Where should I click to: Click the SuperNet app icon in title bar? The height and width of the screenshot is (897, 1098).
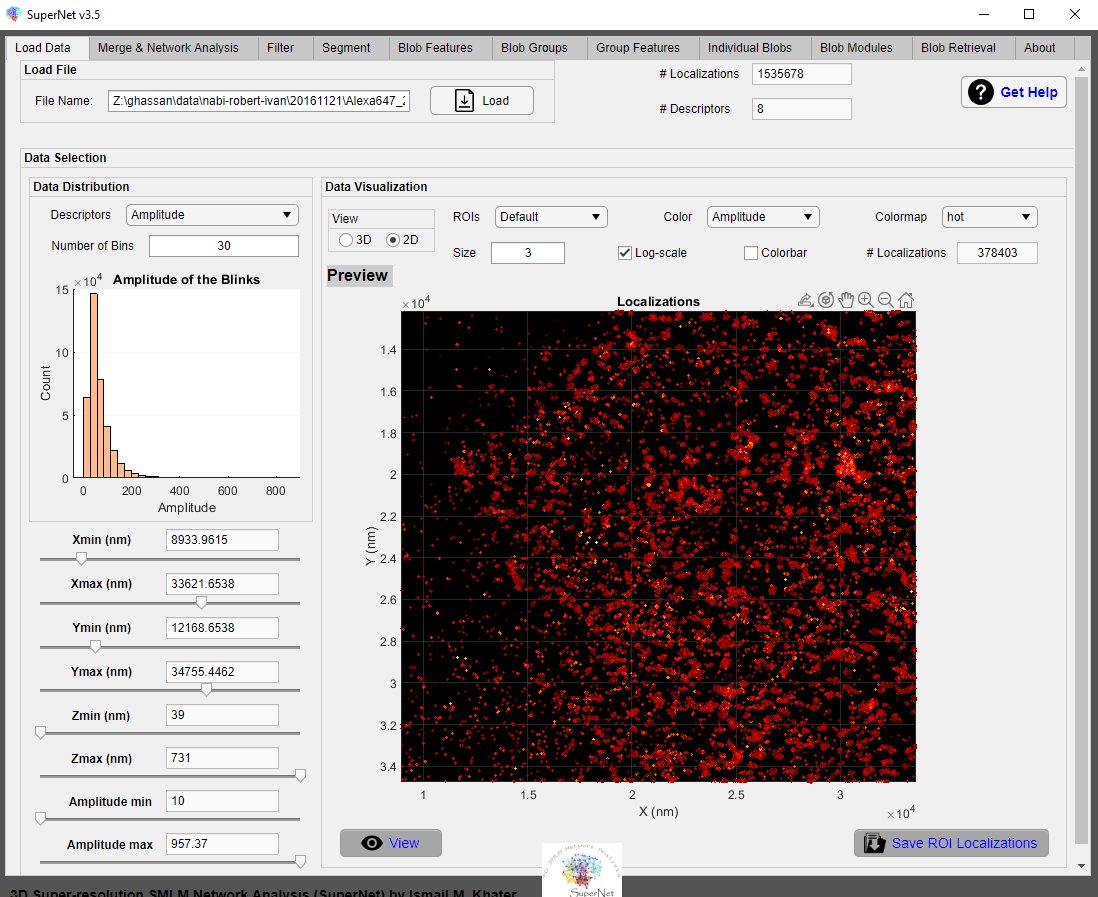tap(13, 14)
